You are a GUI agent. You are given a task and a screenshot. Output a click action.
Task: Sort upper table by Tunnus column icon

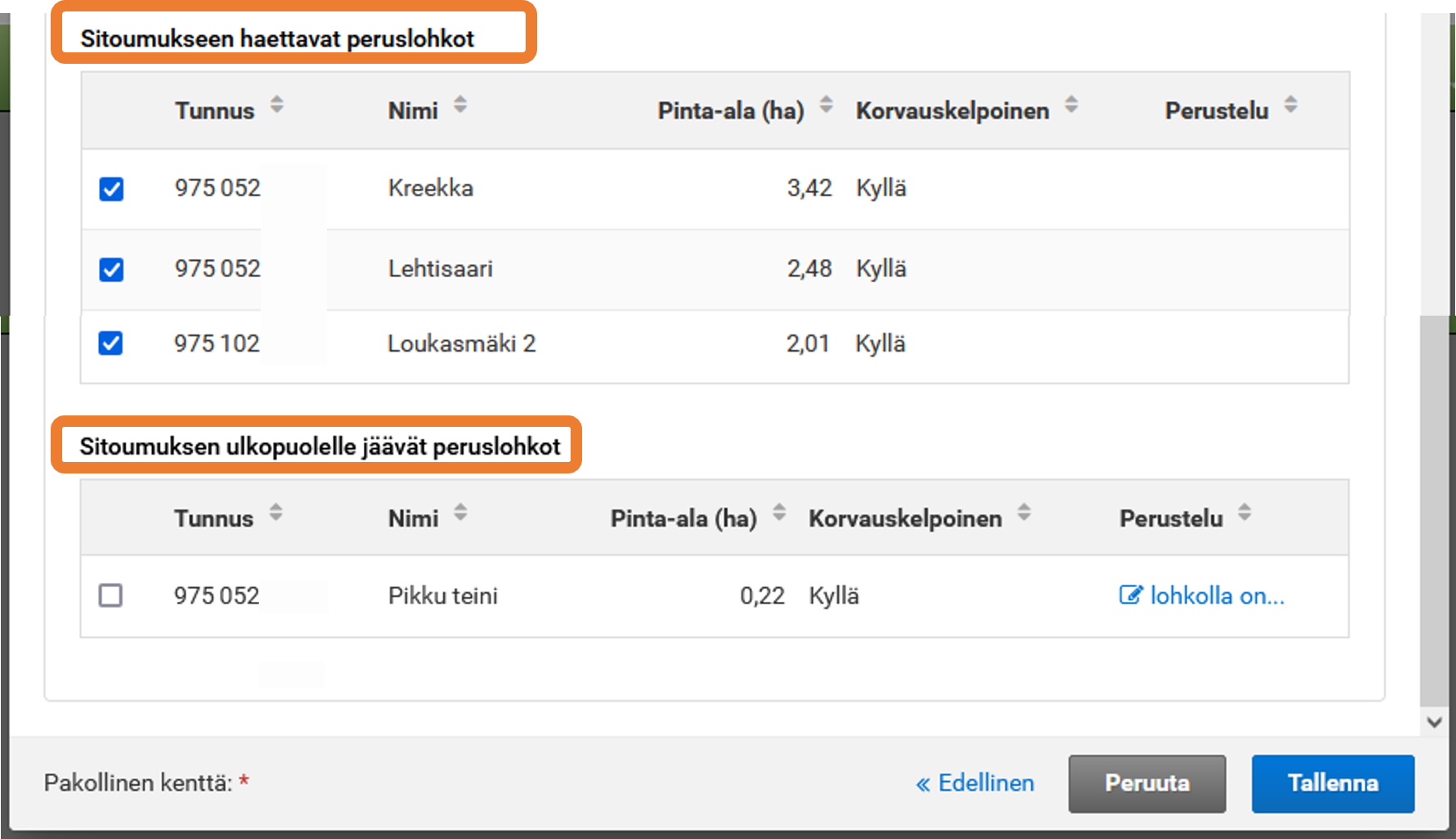click(277, 105)
